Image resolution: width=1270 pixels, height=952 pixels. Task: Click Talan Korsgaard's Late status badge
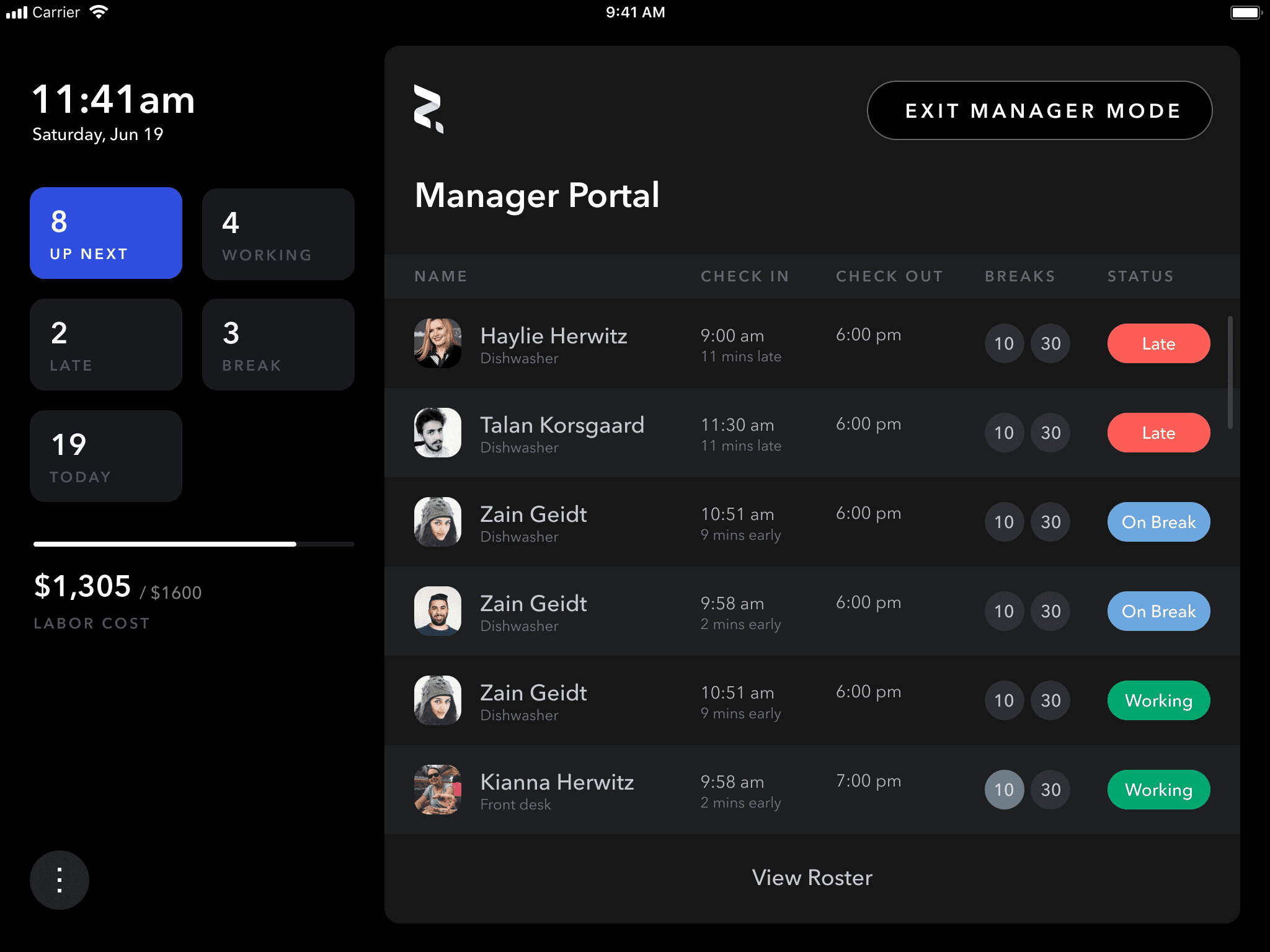[1158, 433]
